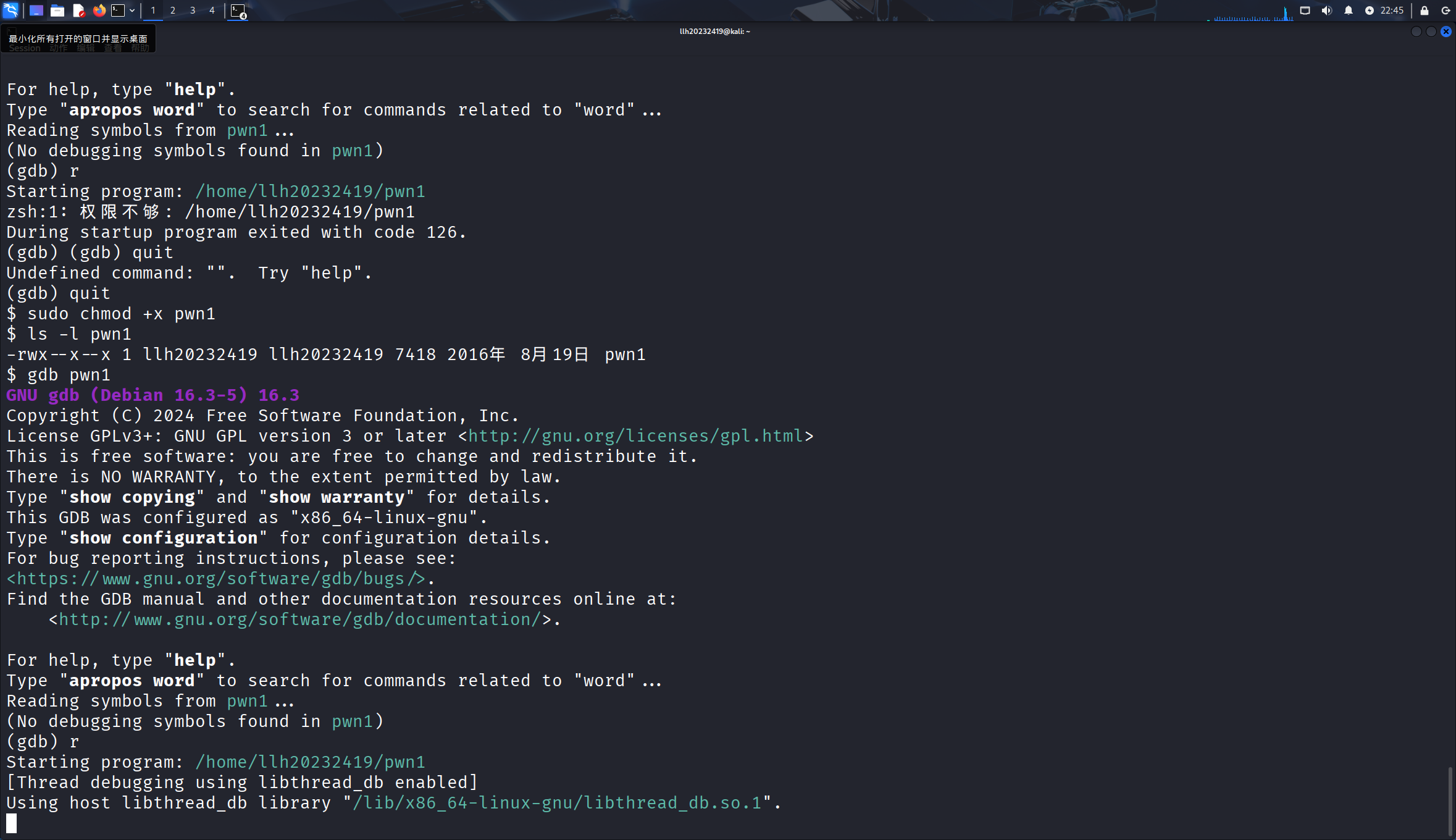Image resolution: width=1456 pixels, height=840 pixels.
Task: Open notifications bell in system tray
Action: 1349,10
